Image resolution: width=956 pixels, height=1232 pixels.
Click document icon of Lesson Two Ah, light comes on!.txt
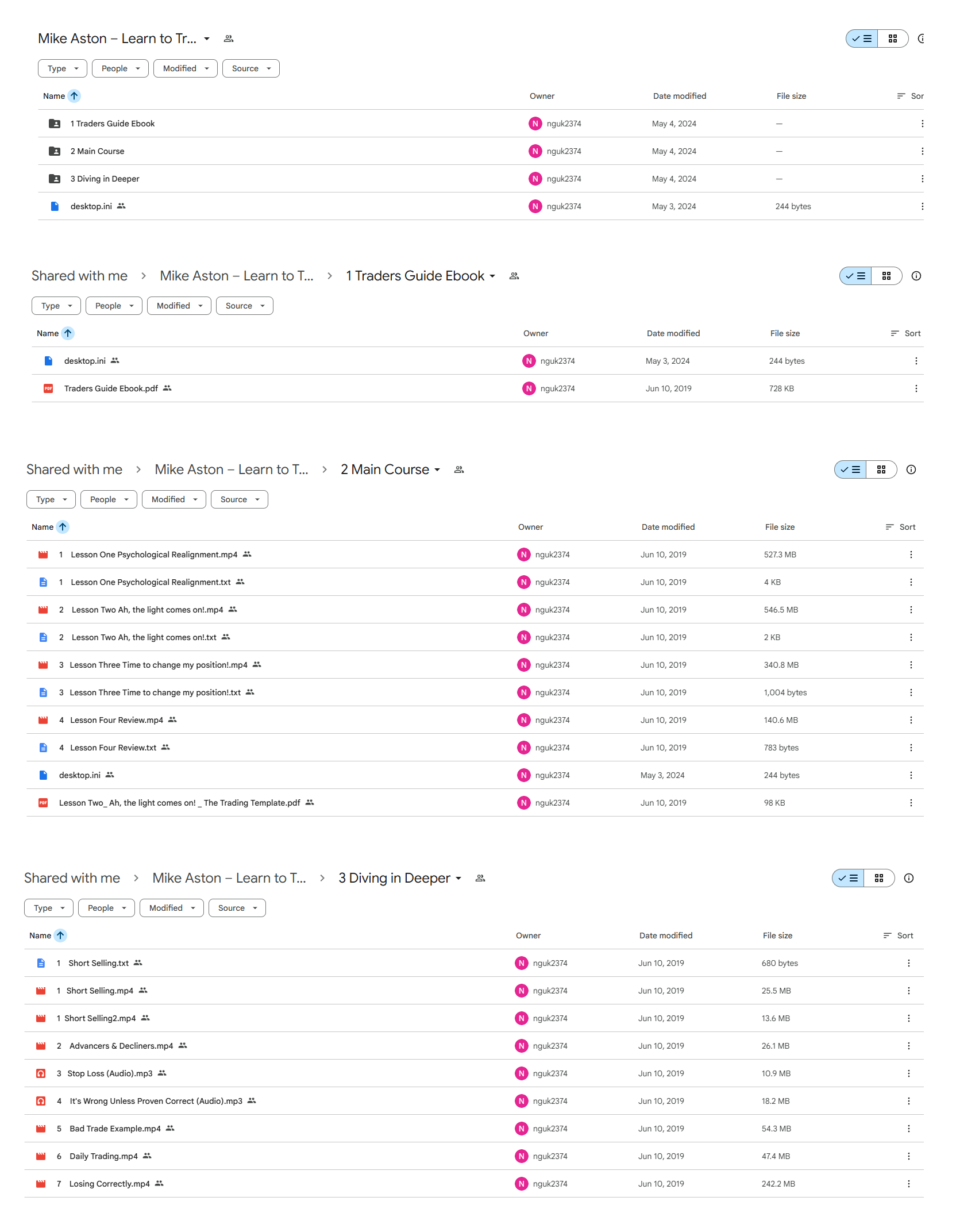43,637
